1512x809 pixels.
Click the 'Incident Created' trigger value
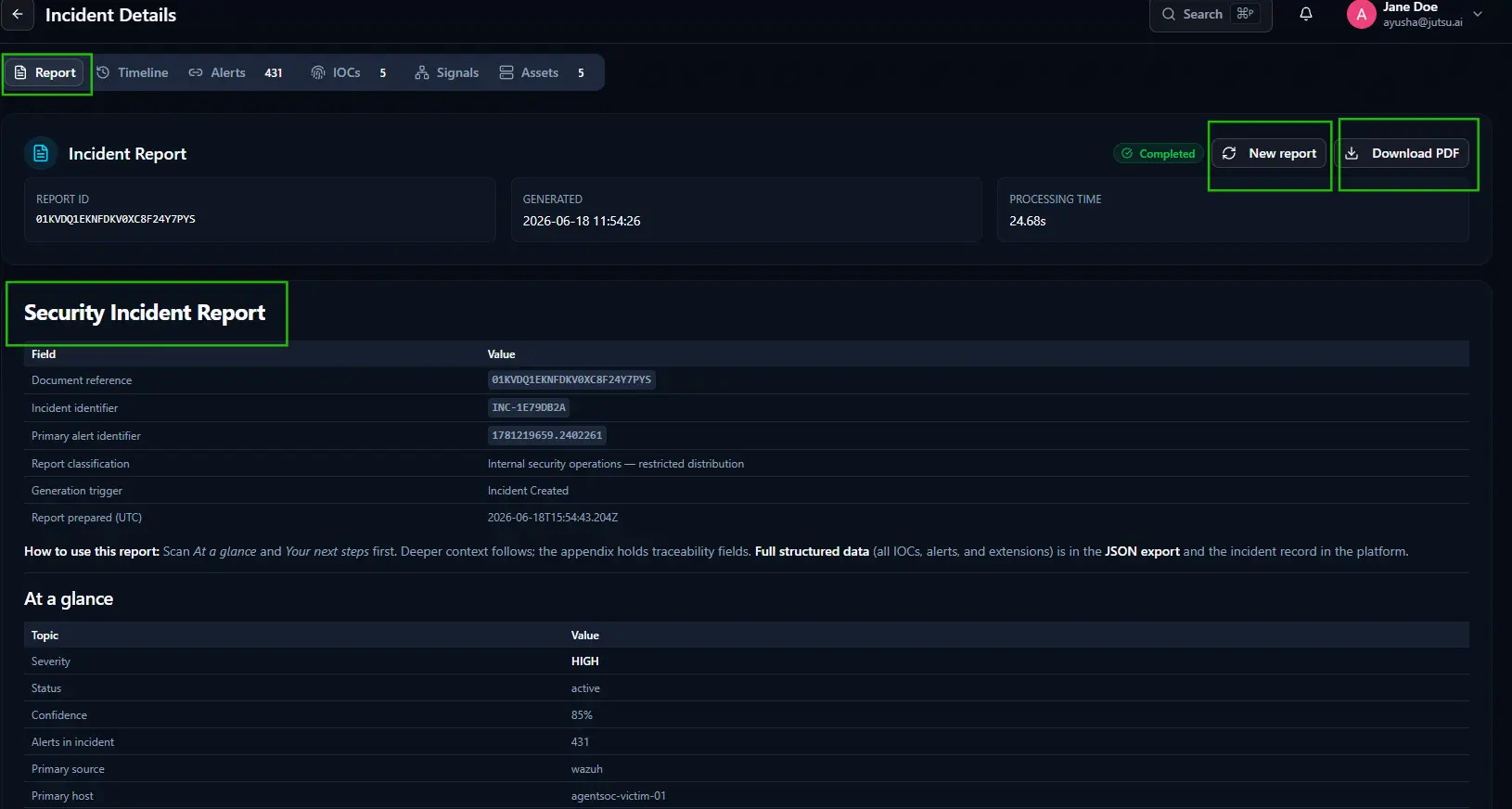[528, 491]
